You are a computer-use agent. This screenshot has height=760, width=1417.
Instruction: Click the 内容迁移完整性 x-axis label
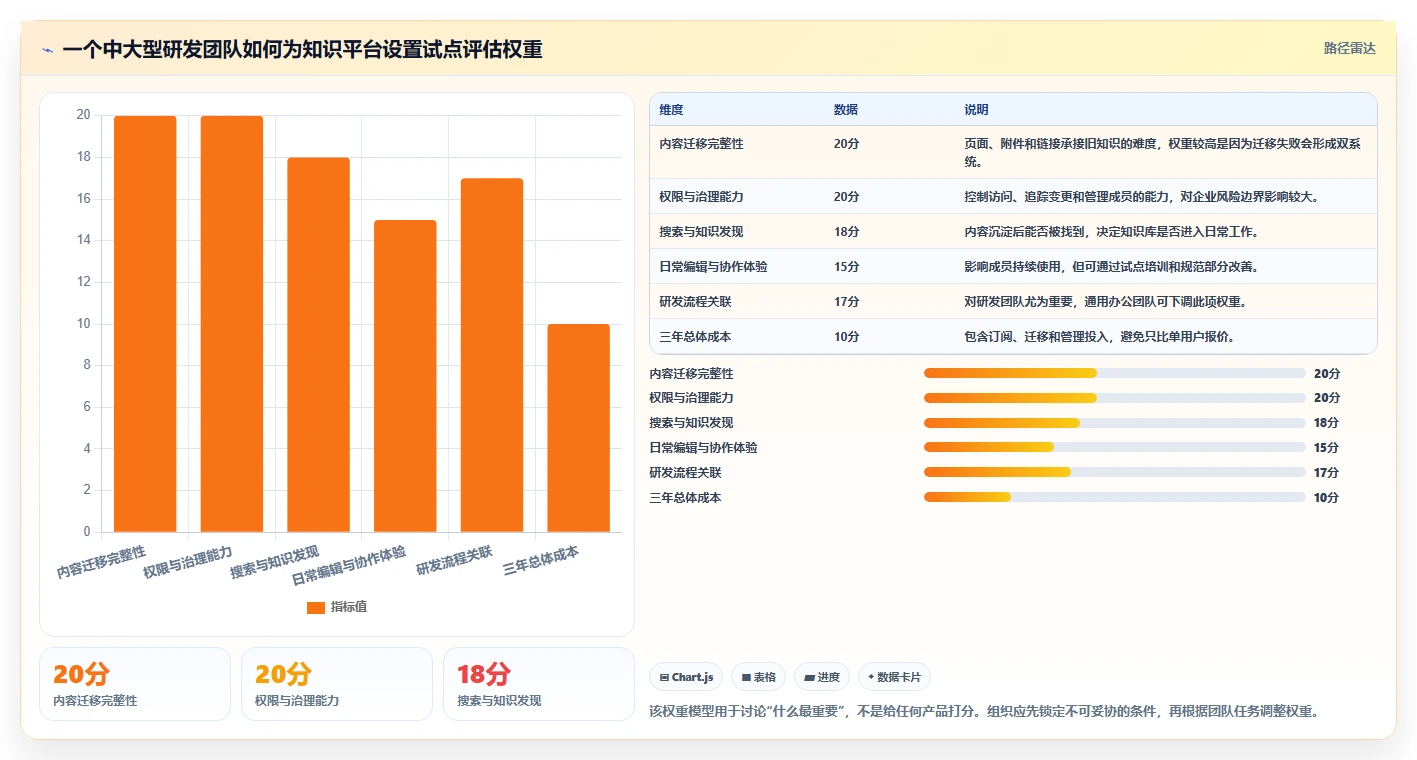pos(101,562)
